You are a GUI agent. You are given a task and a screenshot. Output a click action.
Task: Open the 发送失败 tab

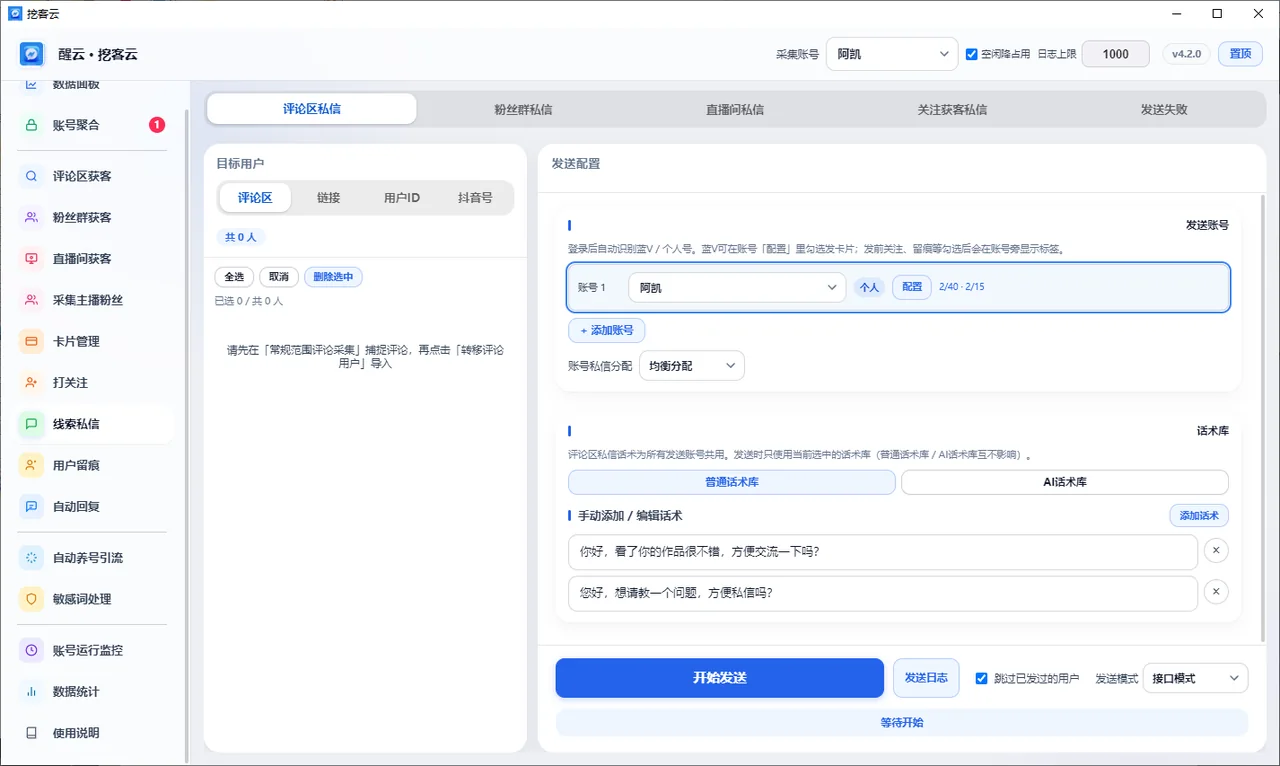[1164, 109]
